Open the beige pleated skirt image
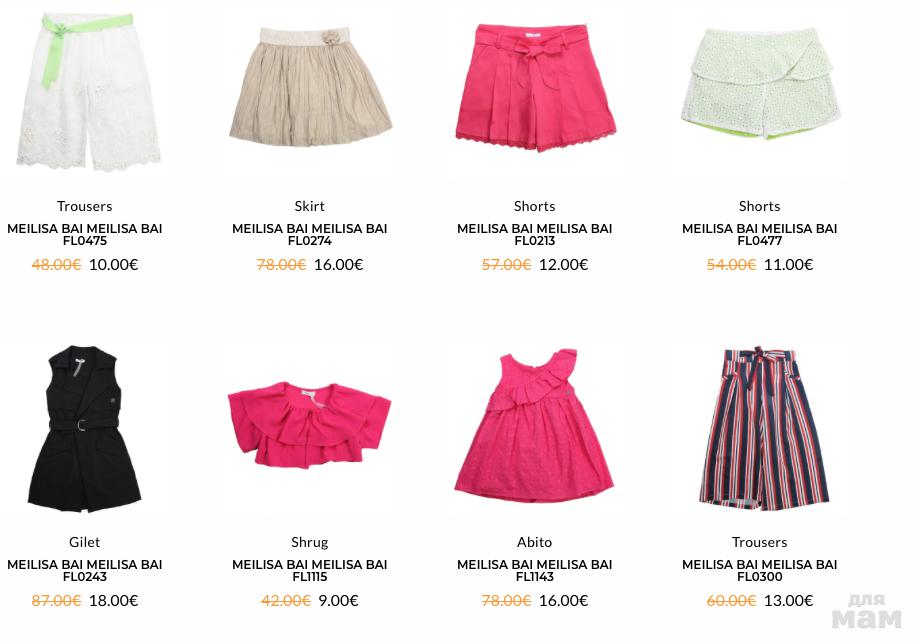Image resolution: width=917 pixels, height=643 pixels. point(310,86)
